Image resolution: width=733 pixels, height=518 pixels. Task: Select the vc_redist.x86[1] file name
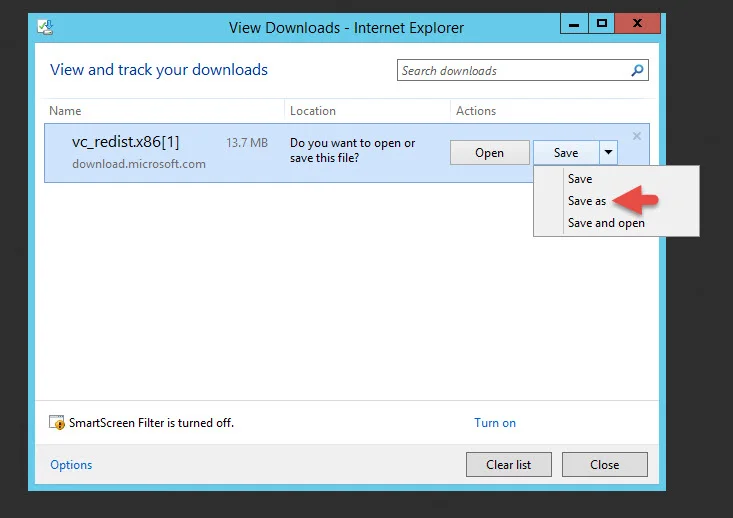[x=125, y=142]
